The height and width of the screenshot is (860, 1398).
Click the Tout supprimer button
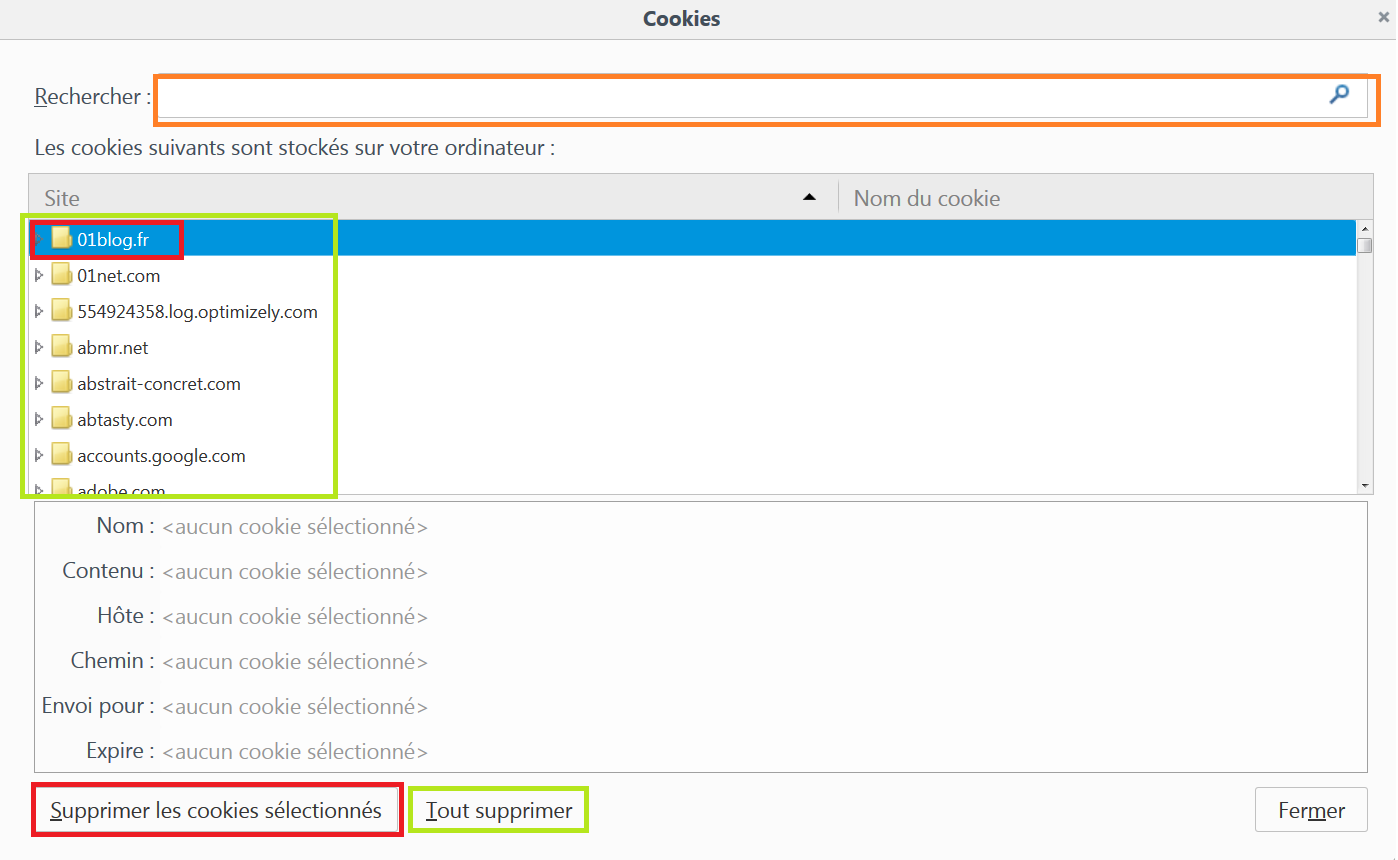(x=499, y=810)
